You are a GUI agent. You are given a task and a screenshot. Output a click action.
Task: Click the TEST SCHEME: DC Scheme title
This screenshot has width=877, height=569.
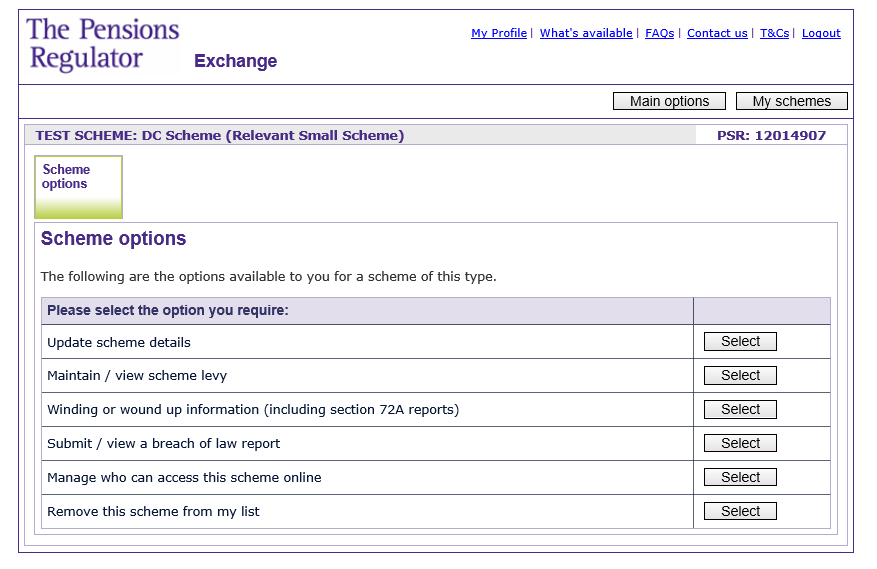click(220, 136)
